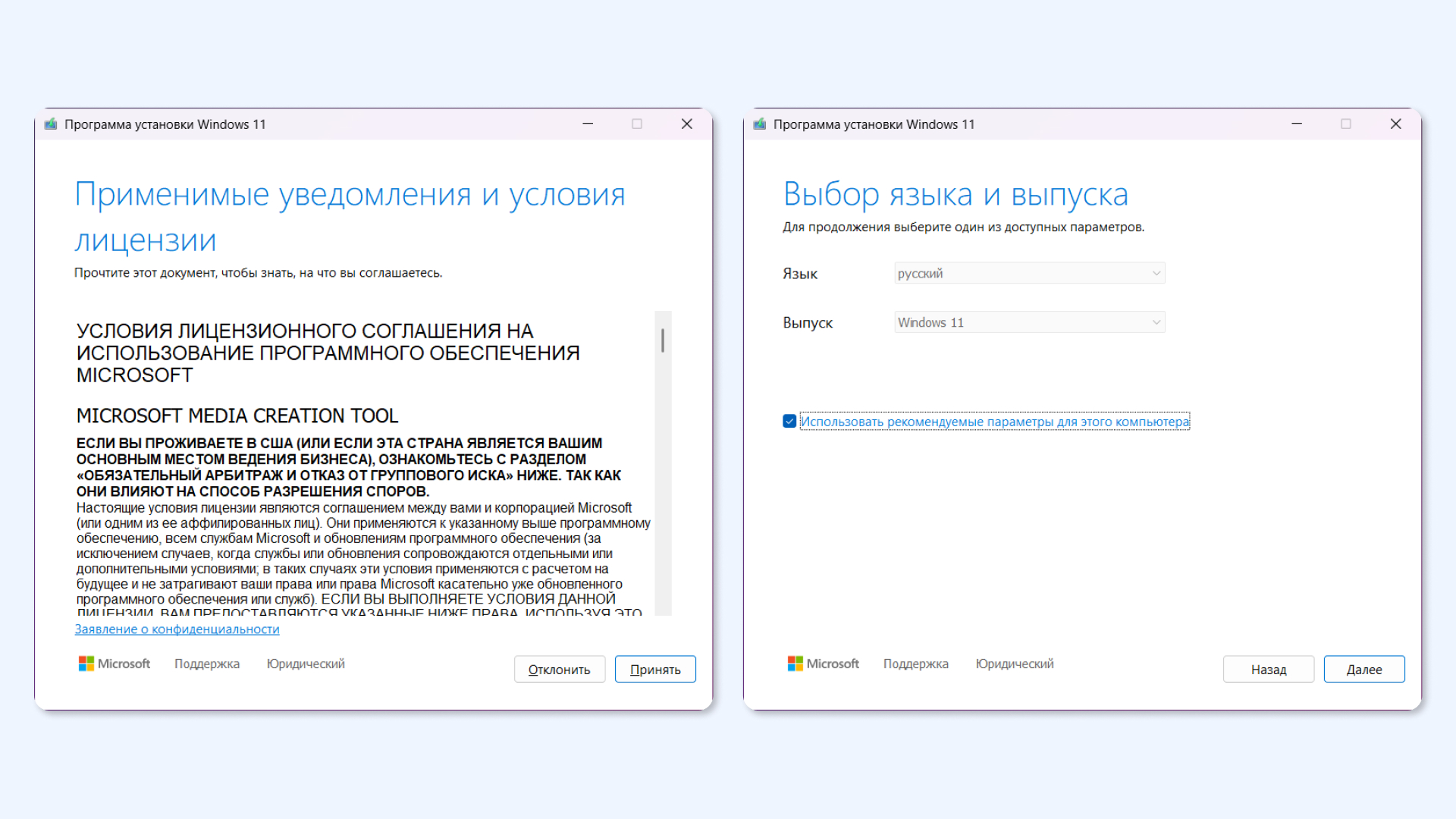Click the Выпуск field label
The height and width of the screenshot is (819, 1456).
808,322
